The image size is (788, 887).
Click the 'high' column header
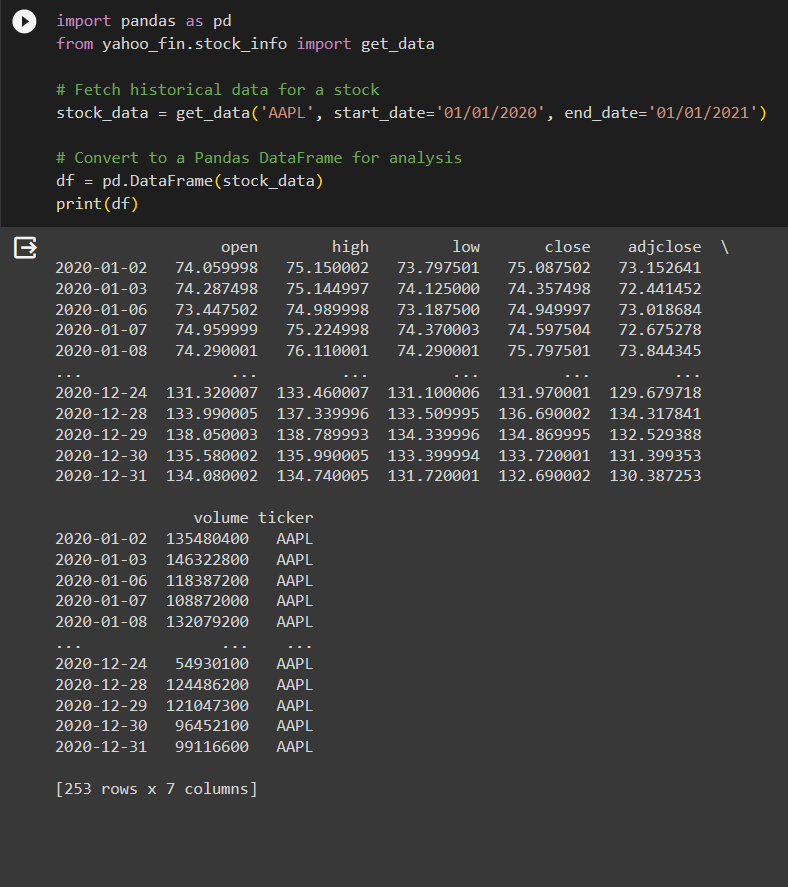pos(350,247)
